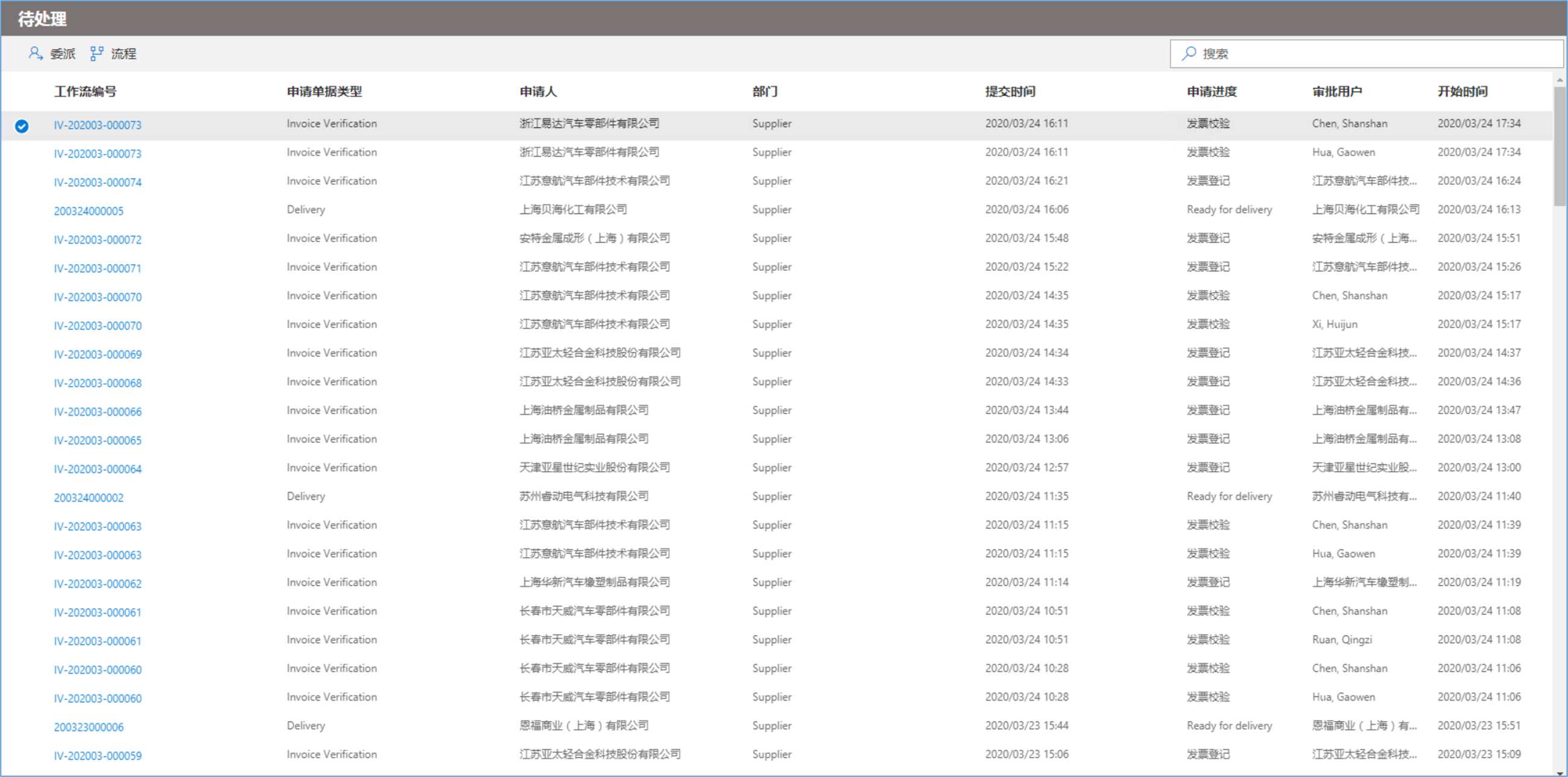Sort by 工作流编号 column header

(85, 91)
